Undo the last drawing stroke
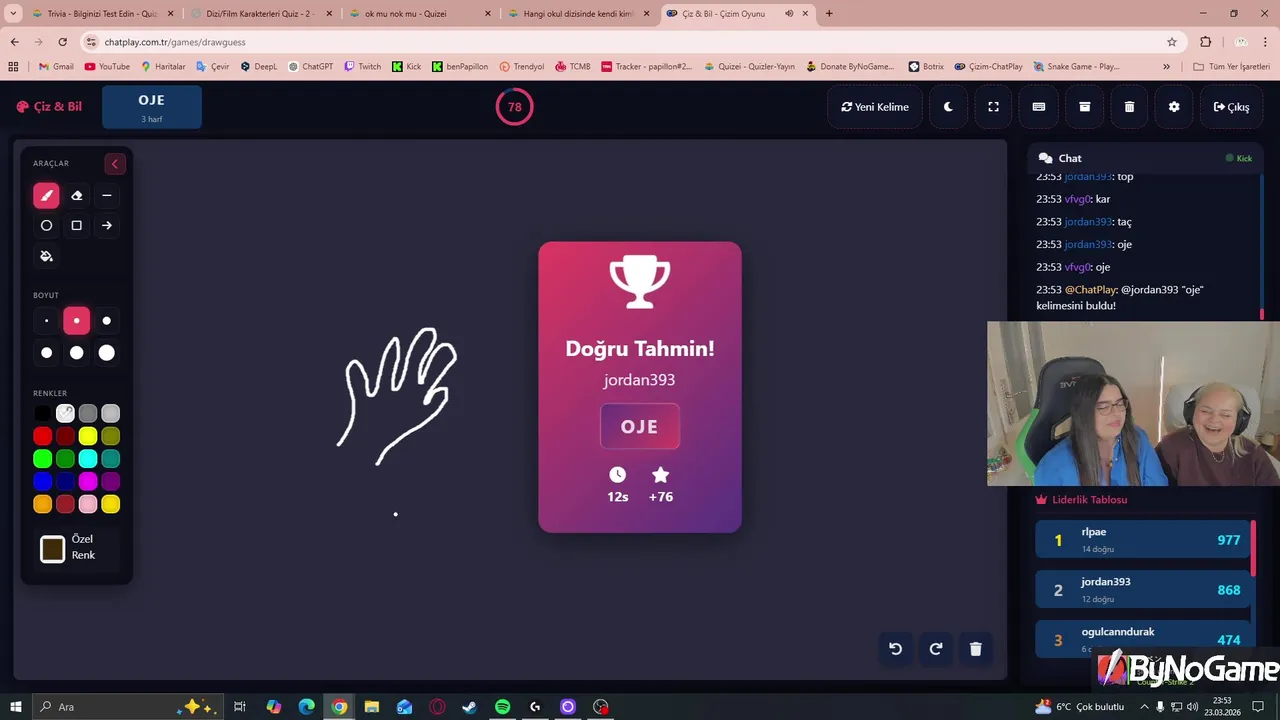This screenshot has width=1280, height=720. (895, 649)
